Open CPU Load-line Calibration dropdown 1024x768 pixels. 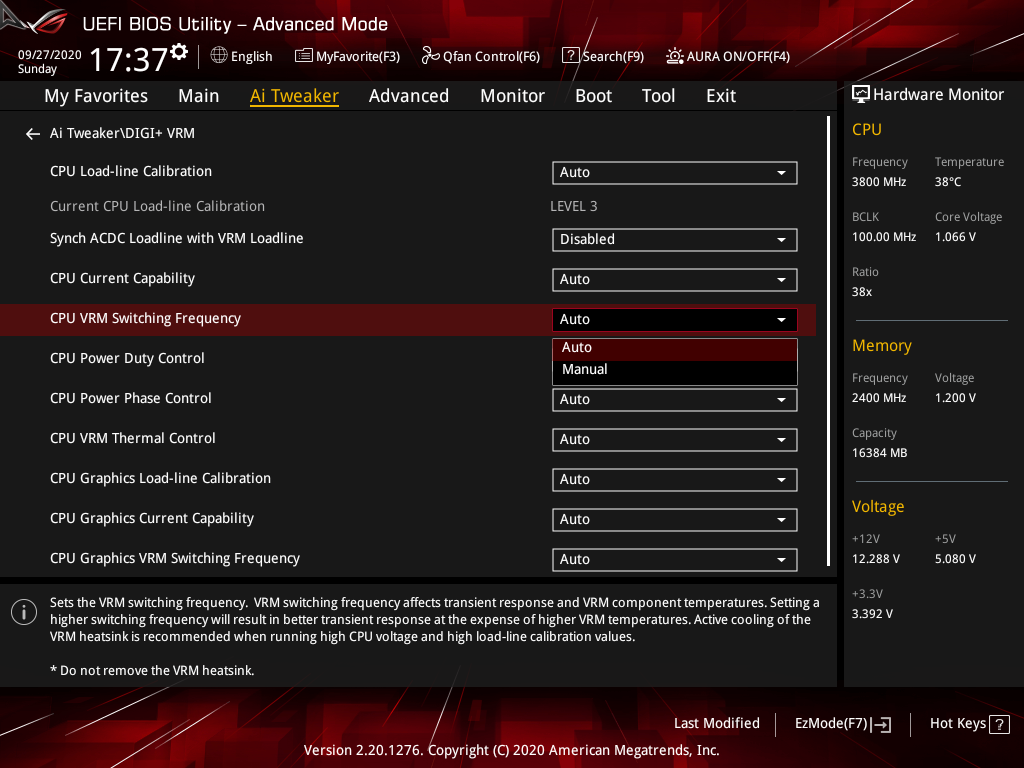point(675,172)
